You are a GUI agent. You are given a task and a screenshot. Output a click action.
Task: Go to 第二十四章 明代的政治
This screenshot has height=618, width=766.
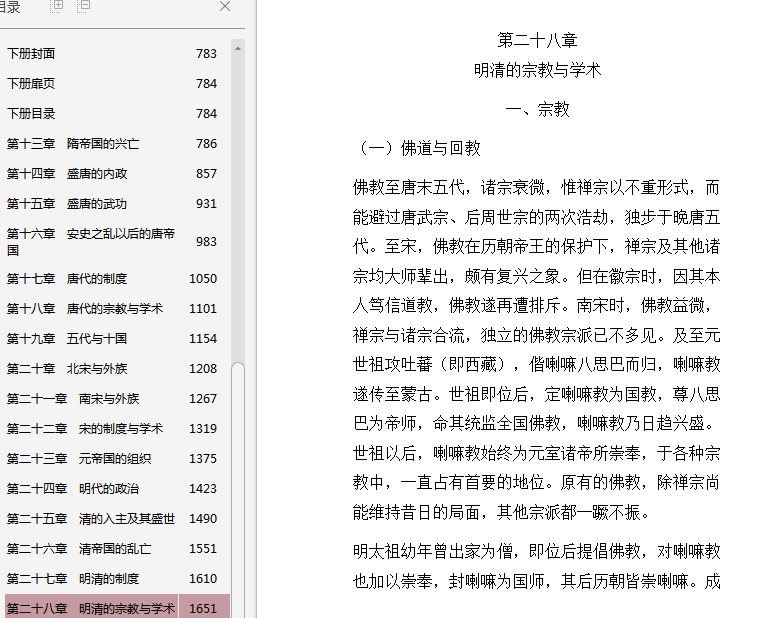coord(73,489)
